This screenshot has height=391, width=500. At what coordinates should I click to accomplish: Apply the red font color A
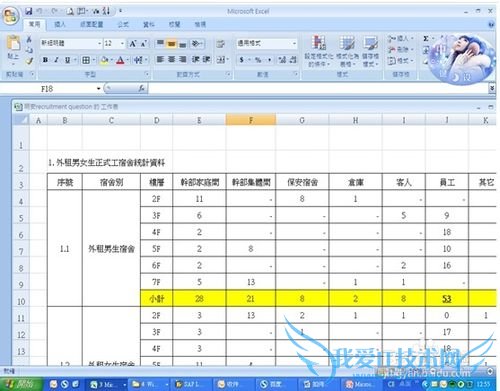click(120, 60)
